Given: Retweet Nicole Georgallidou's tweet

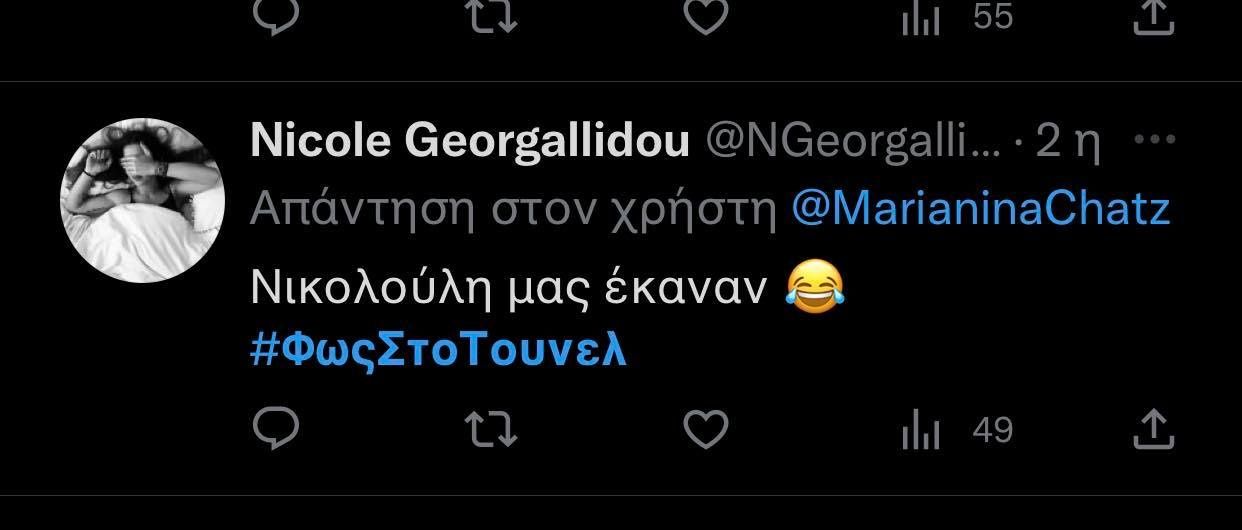Looking at the screenshot, I should click(x=492, y=430).
